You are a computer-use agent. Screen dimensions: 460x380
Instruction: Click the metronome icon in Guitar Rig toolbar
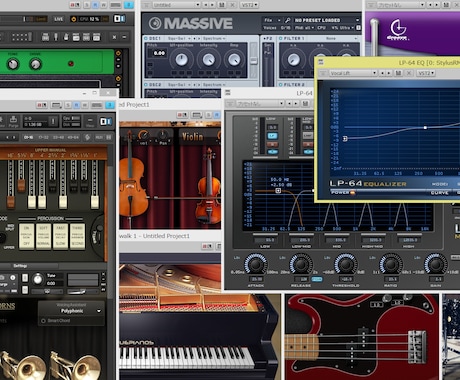point(66,37)
